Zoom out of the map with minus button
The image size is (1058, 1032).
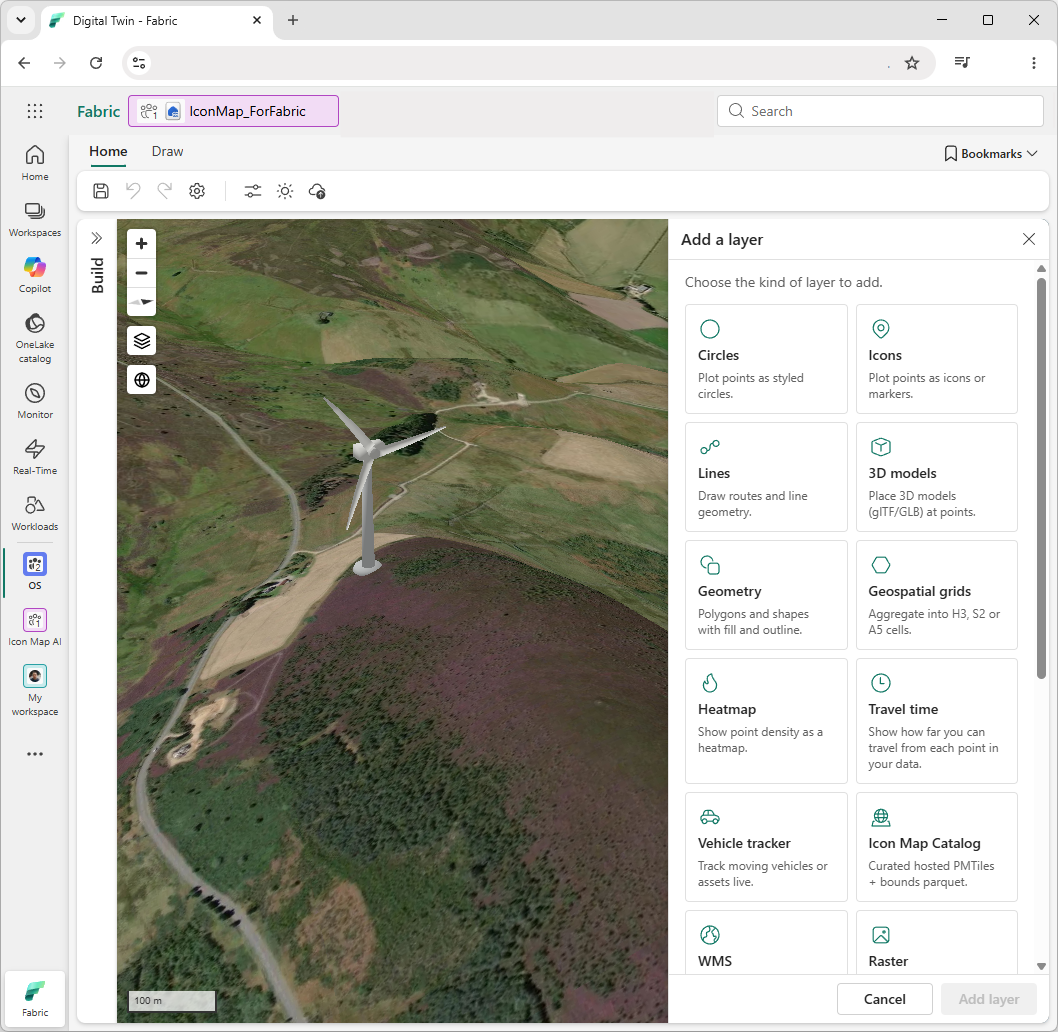click(142, 273)
